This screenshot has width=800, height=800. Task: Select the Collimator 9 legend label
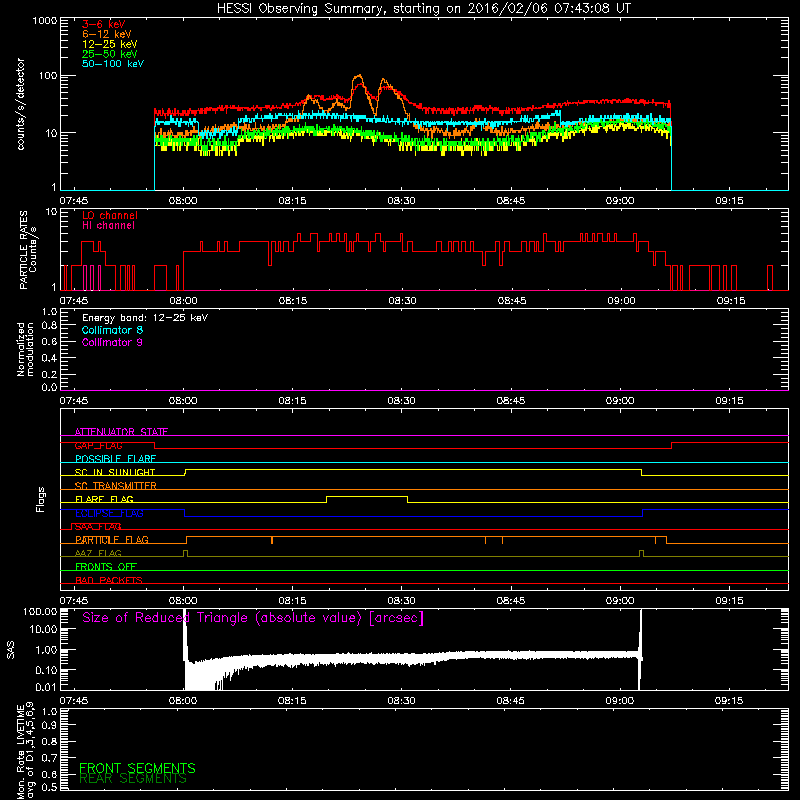click(112, 342)
